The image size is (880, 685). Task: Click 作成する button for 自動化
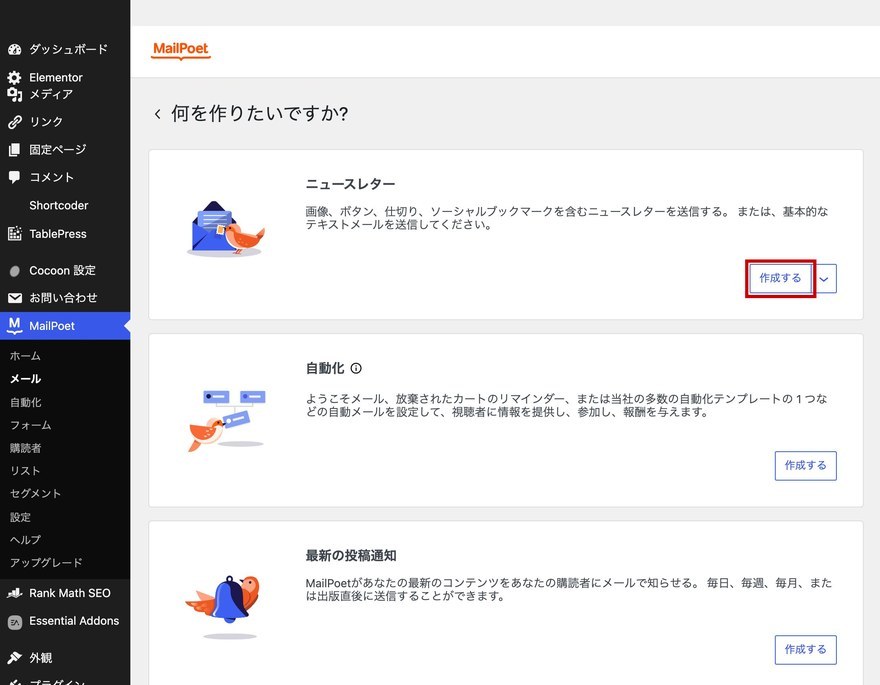(x=805, y=466)
